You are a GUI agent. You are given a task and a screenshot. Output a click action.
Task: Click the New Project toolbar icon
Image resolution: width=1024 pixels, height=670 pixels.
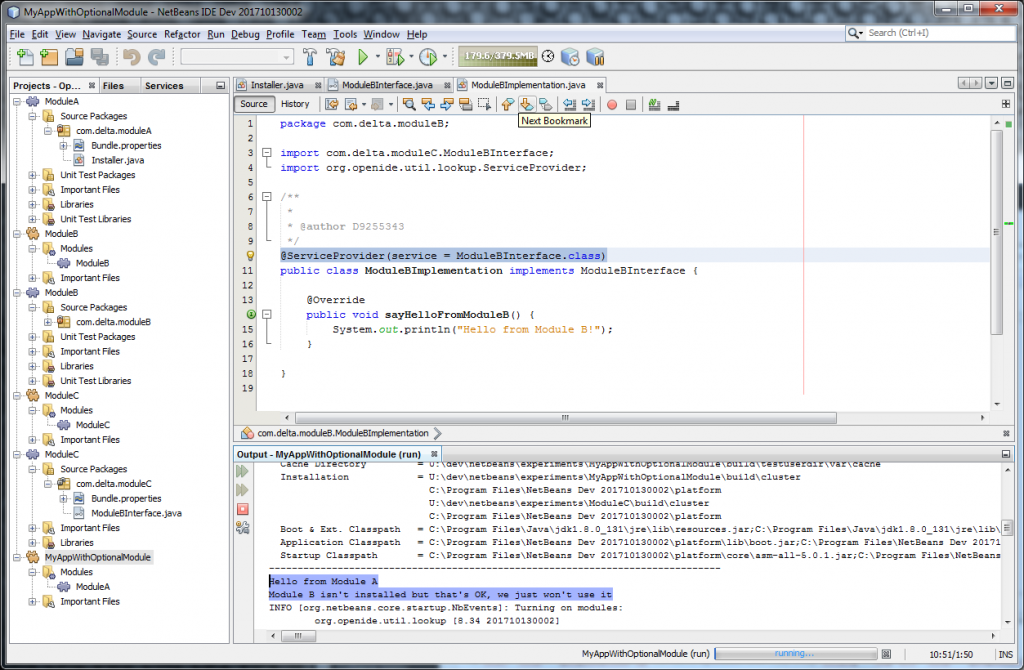pyautogui.click(x=50, y=57)
